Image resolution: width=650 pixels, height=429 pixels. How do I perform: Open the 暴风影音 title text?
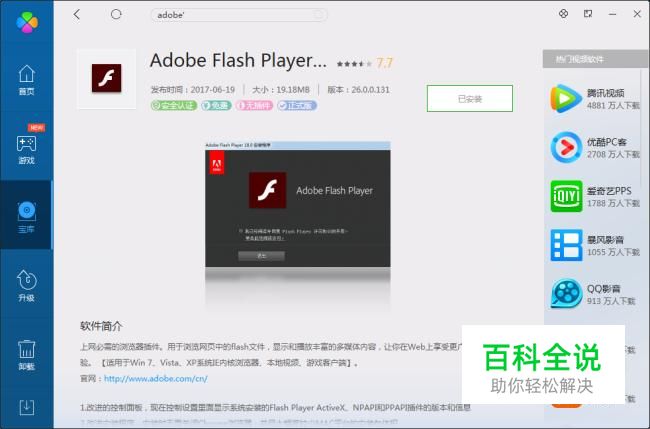coord(605,240)
